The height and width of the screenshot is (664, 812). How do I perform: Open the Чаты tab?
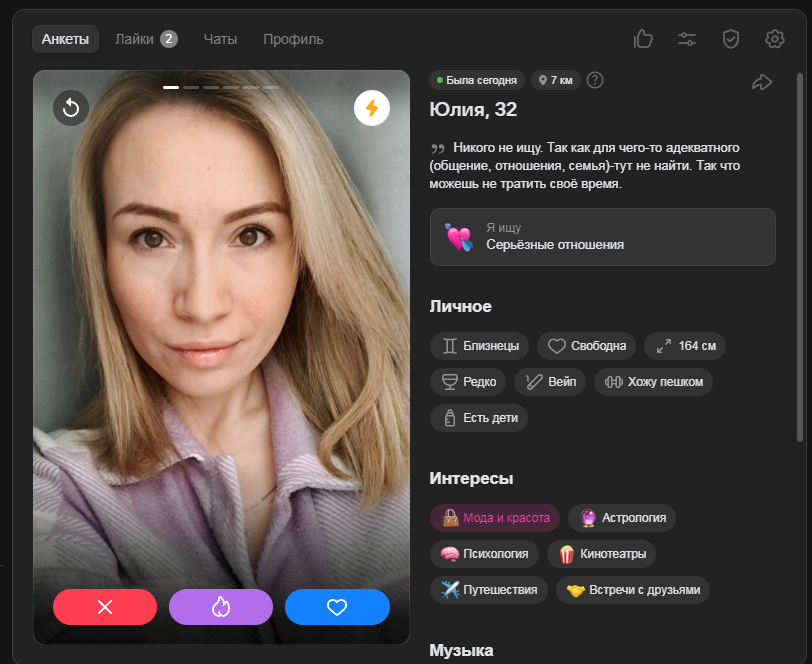click(x=220, y=39)
